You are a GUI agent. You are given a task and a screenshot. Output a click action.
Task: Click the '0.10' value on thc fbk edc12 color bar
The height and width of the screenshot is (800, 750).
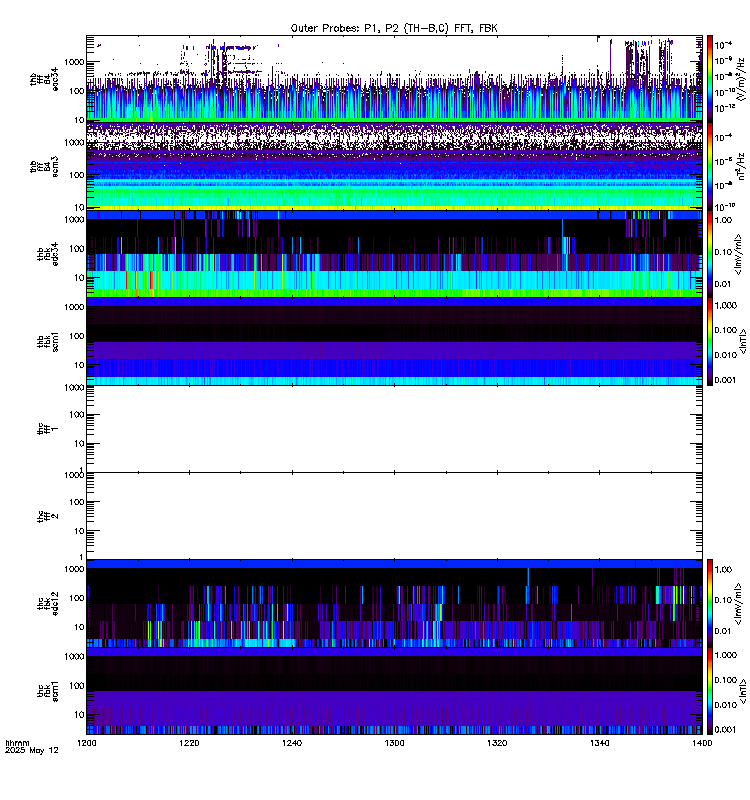(723, 600)
